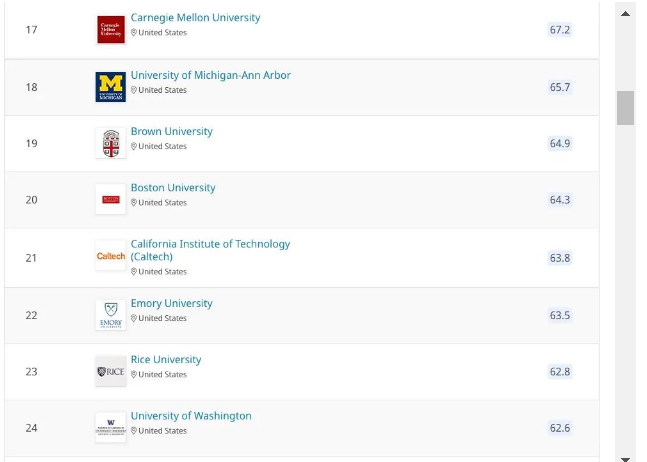
Task: Click the University of Washington logo
Action: click(111, 427)
